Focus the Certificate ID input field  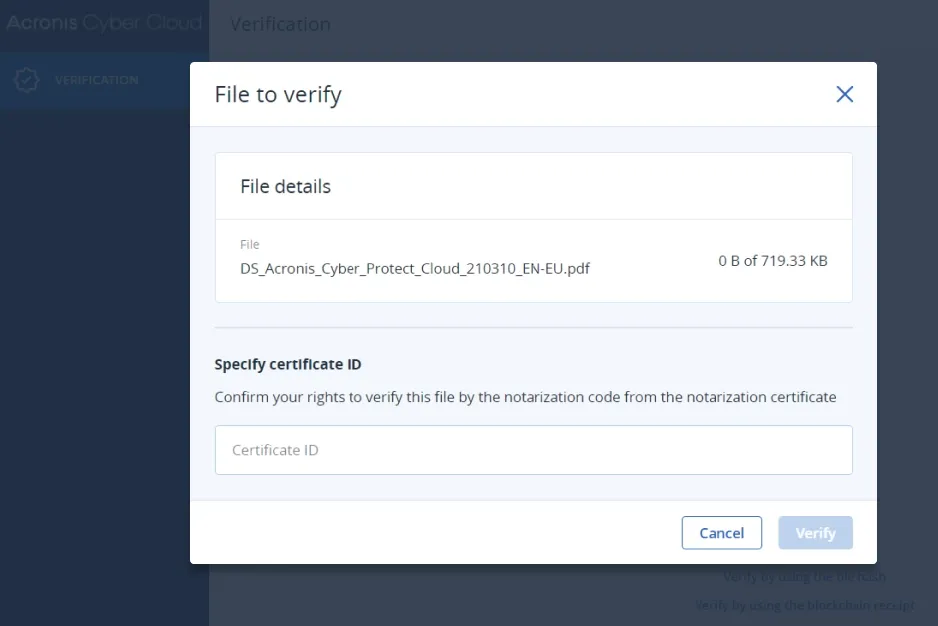pyautogui.click(x=533, y=450)
